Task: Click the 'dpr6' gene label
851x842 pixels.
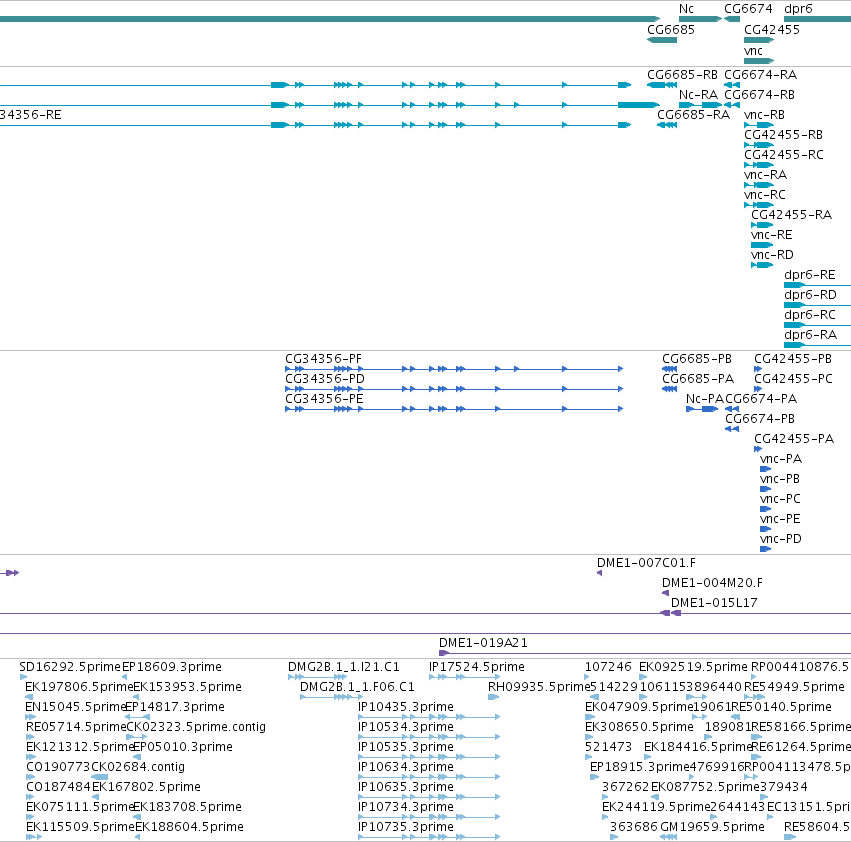Action: tap(798, 9)
